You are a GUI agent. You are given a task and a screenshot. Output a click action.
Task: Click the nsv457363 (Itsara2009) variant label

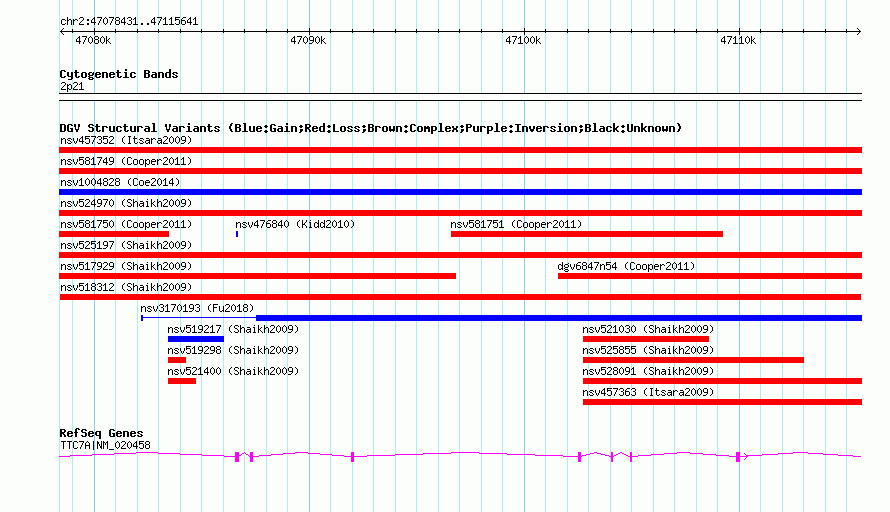pos(648,392)
